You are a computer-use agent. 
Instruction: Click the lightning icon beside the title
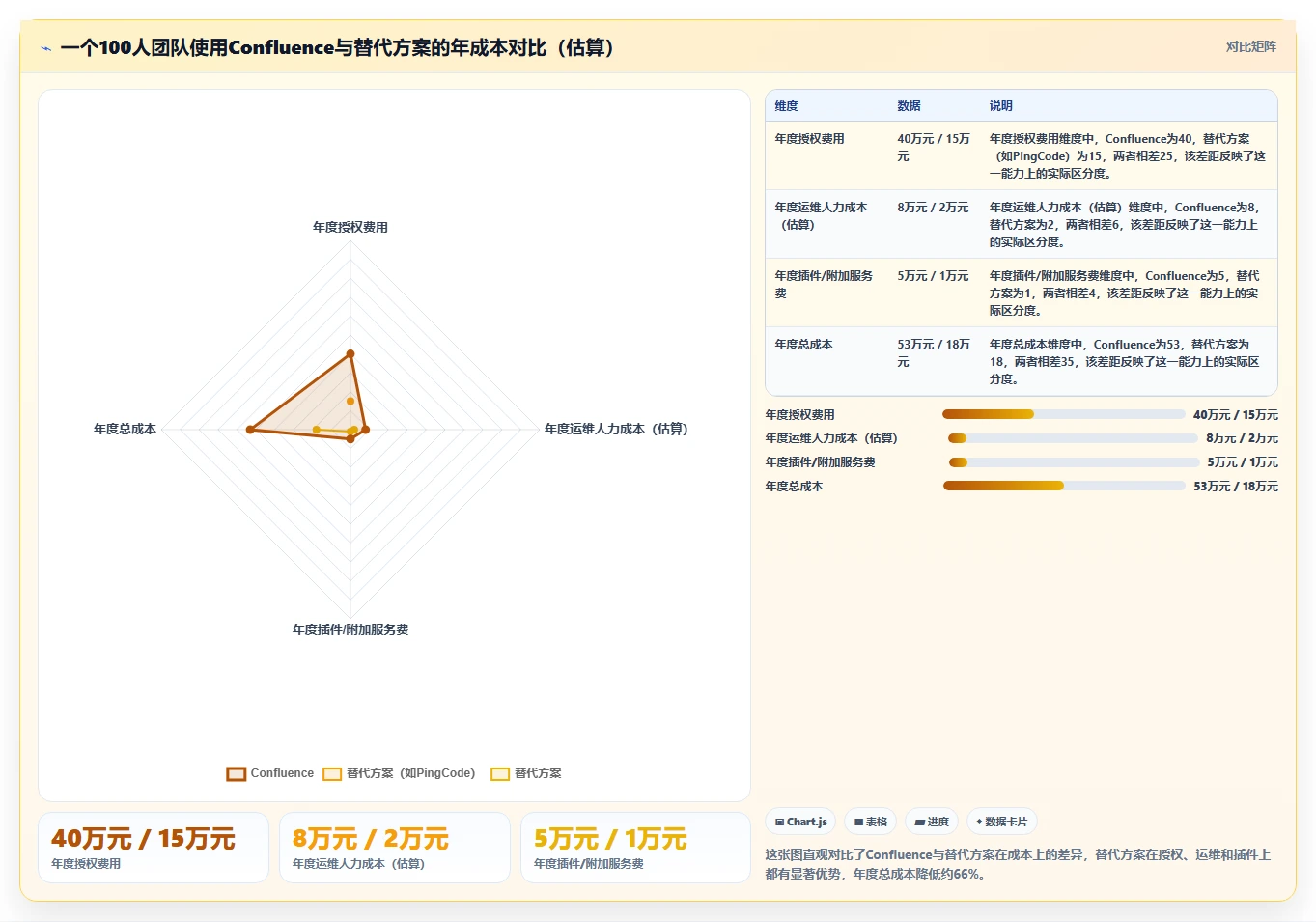45,48
